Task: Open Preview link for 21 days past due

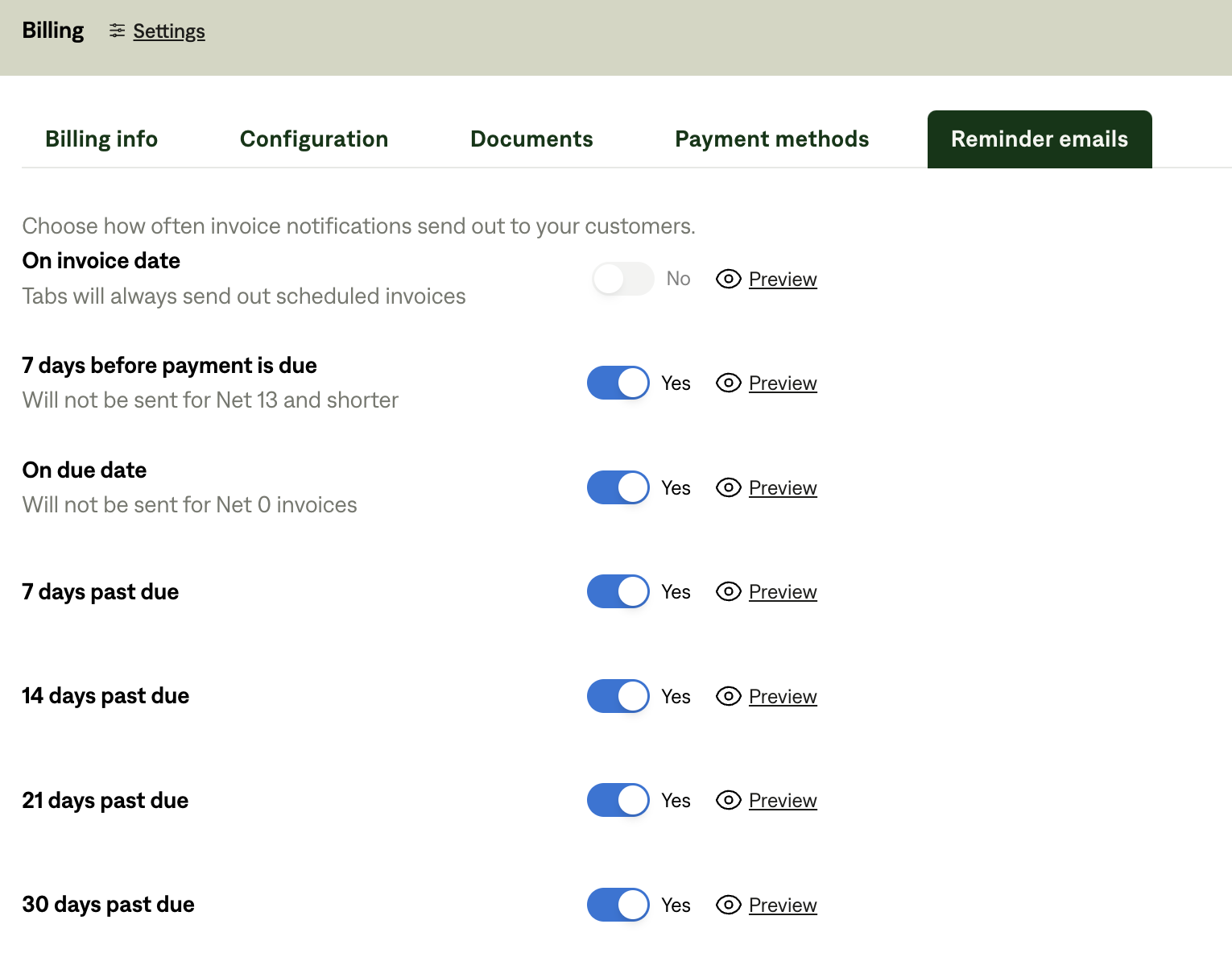Action: (783, 801)
